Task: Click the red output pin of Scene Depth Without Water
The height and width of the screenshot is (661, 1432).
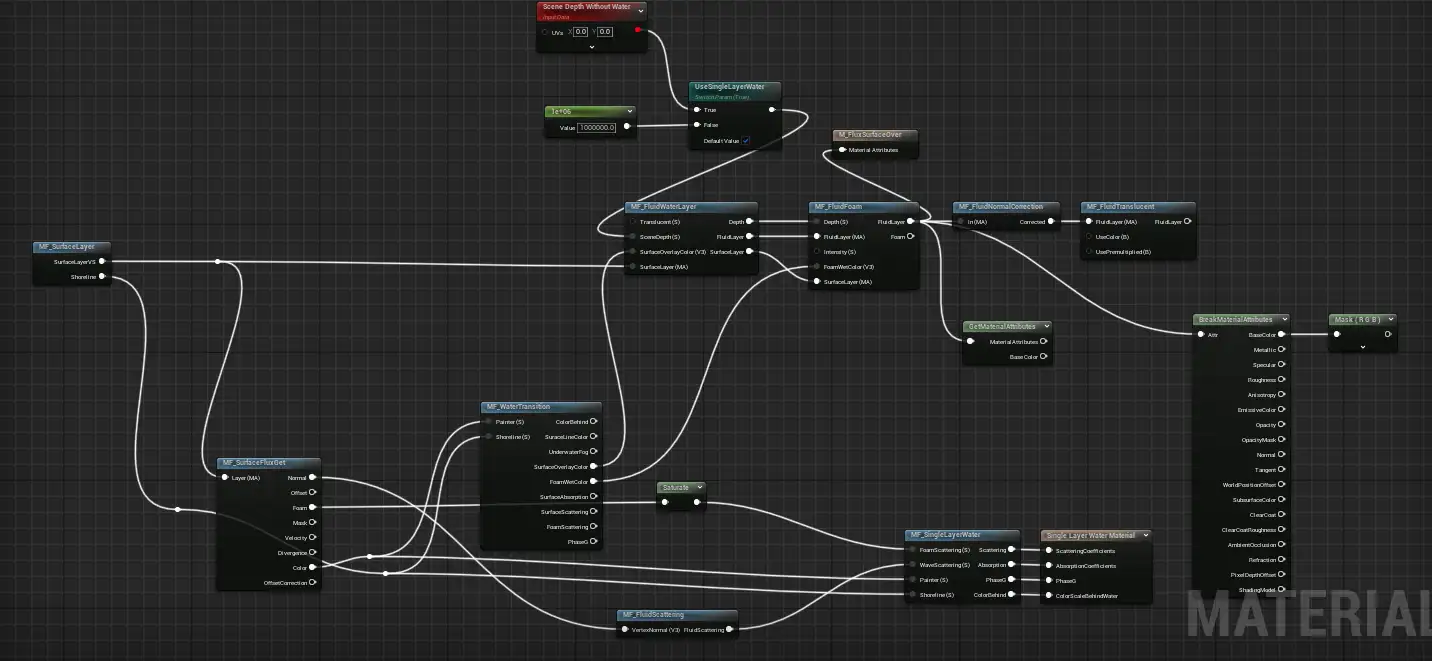Action: coord(639,31)
